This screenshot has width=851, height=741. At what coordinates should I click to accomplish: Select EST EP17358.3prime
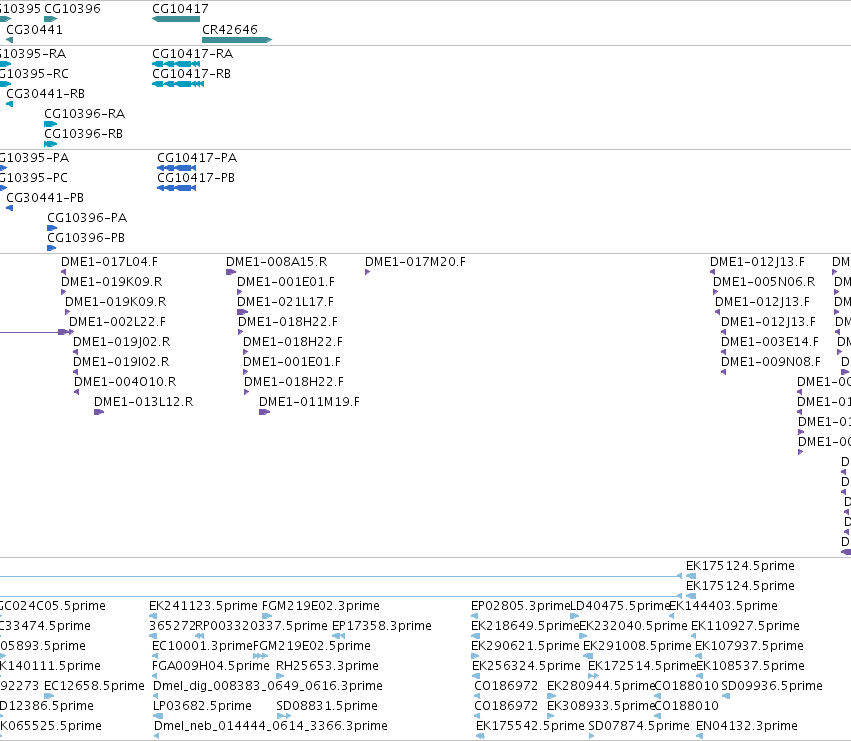382,626
